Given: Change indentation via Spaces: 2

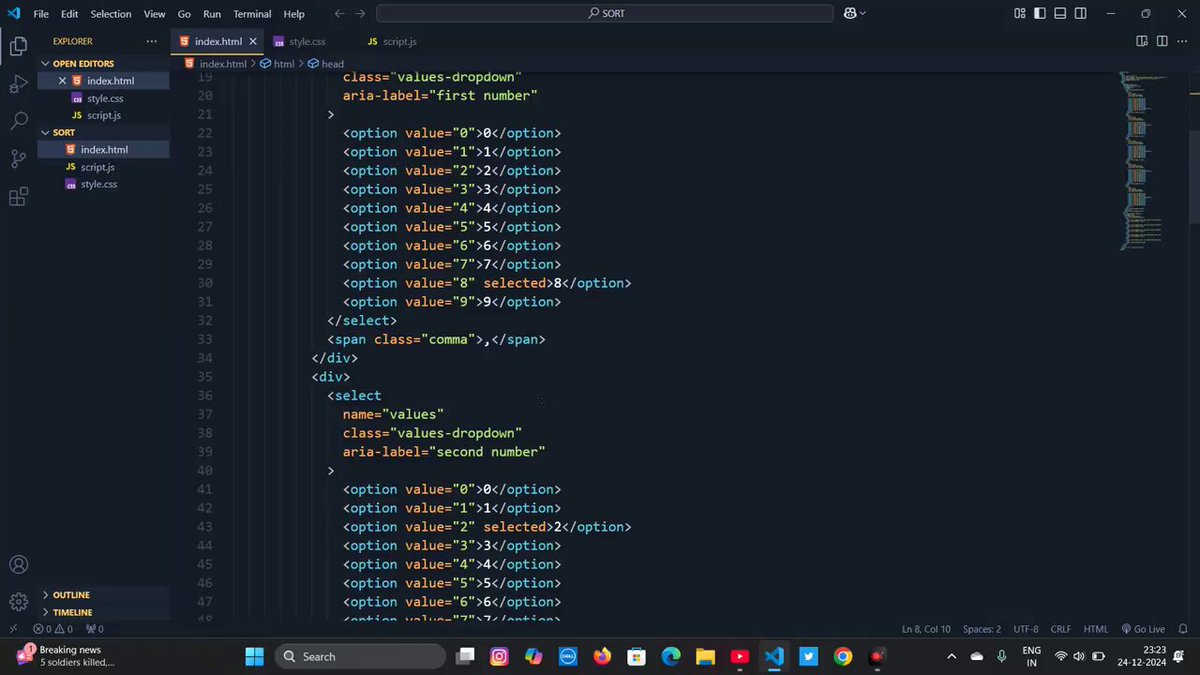Looking at the screenshot, I should 982,629.
